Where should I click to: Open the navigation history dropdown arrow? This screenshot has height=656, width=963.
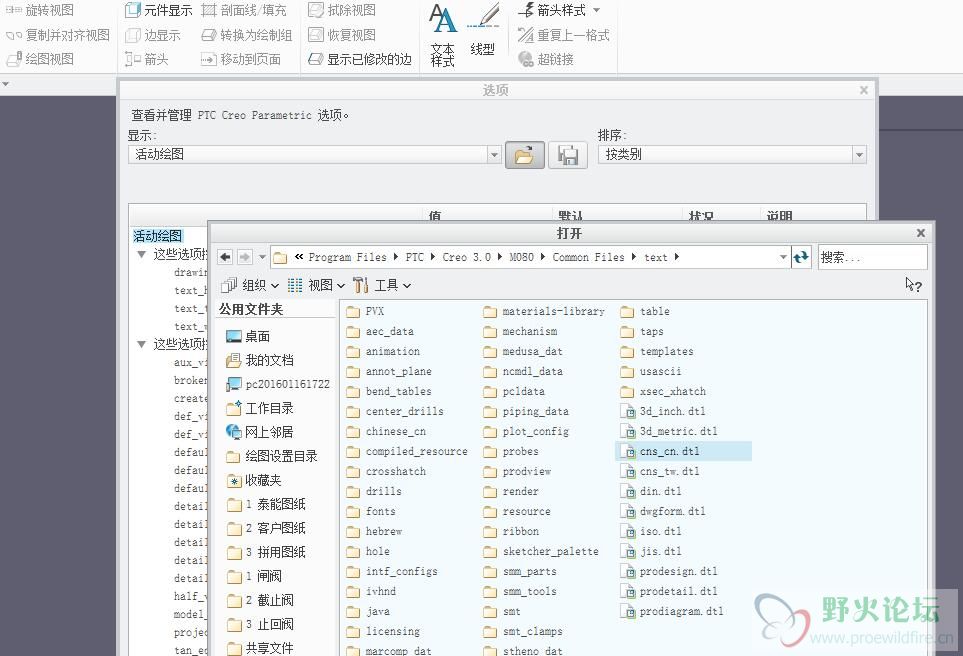pos(262,257)
